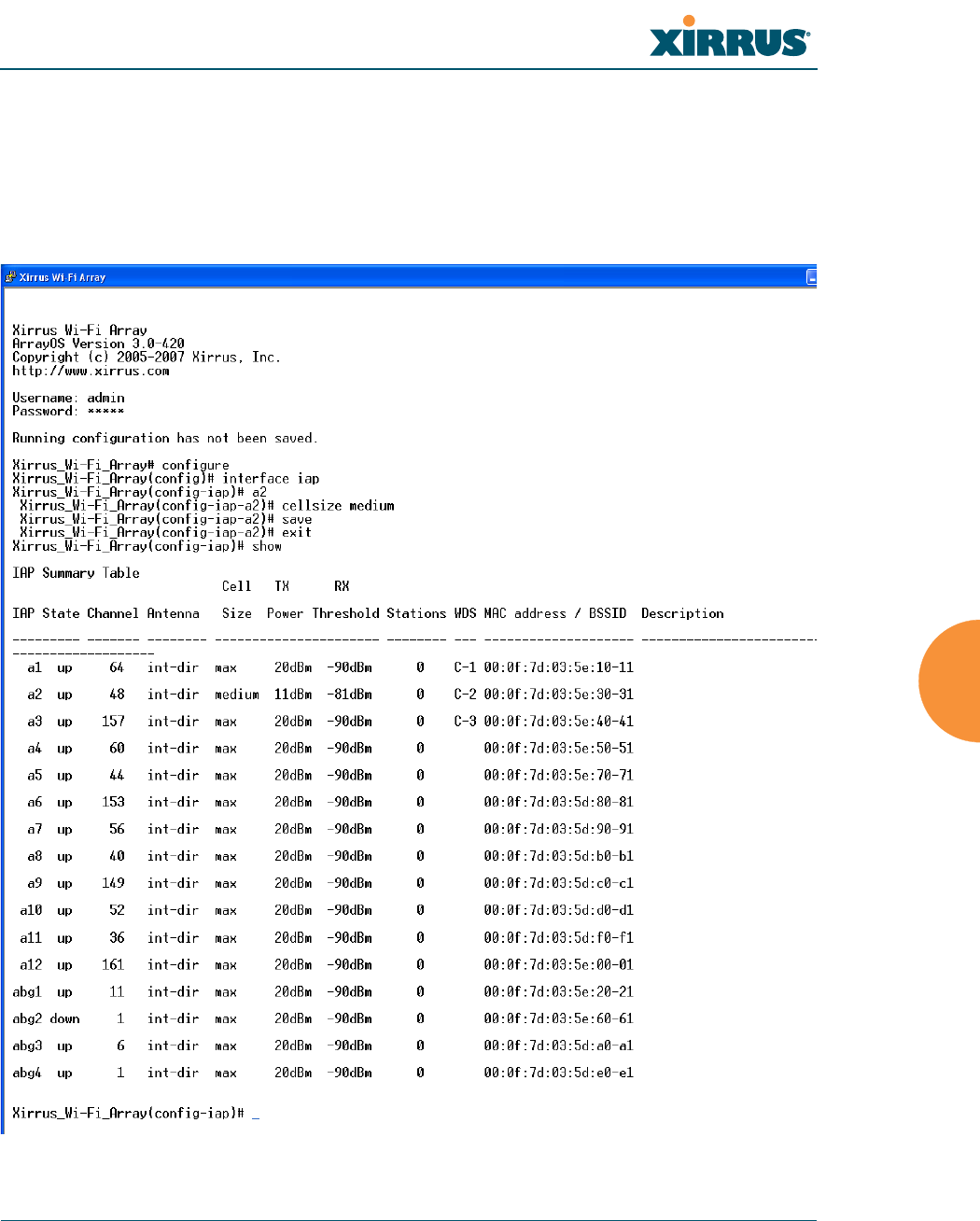Click the Xirrus logo at the page top
The width and height of the screenshot is (980, 1221).
(729, 37)
